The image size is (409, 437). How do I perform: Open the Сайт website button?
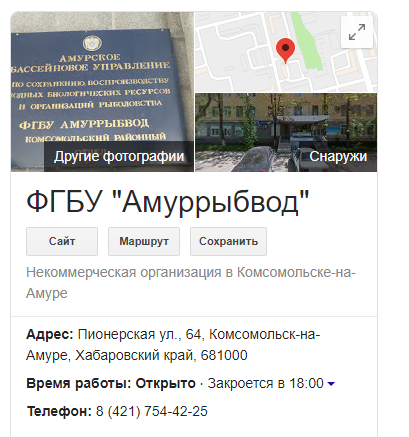62,241
